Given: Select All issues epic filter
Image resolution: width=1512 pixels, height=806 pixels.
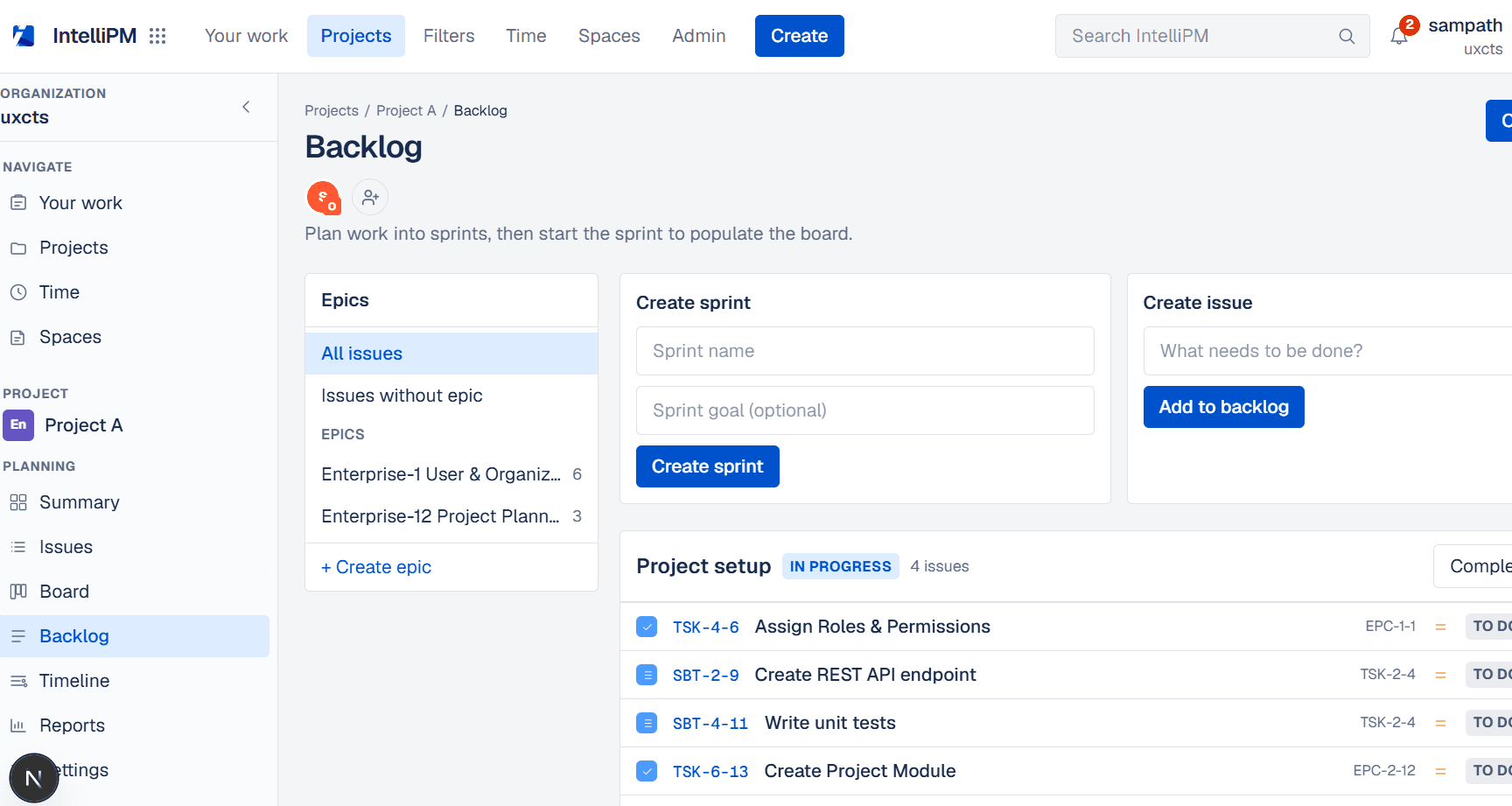Looking at the screenshot, I should point(451,354).
